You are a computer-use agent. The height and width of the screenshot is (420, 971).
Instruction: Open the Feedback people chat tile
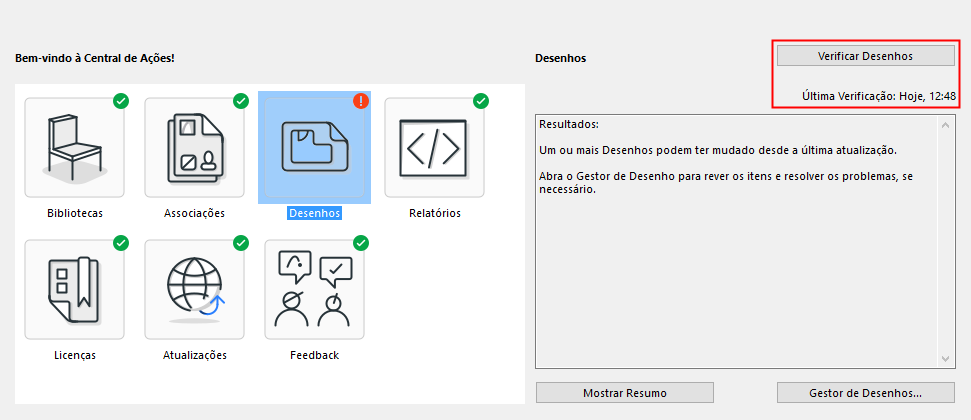(315, 290)
